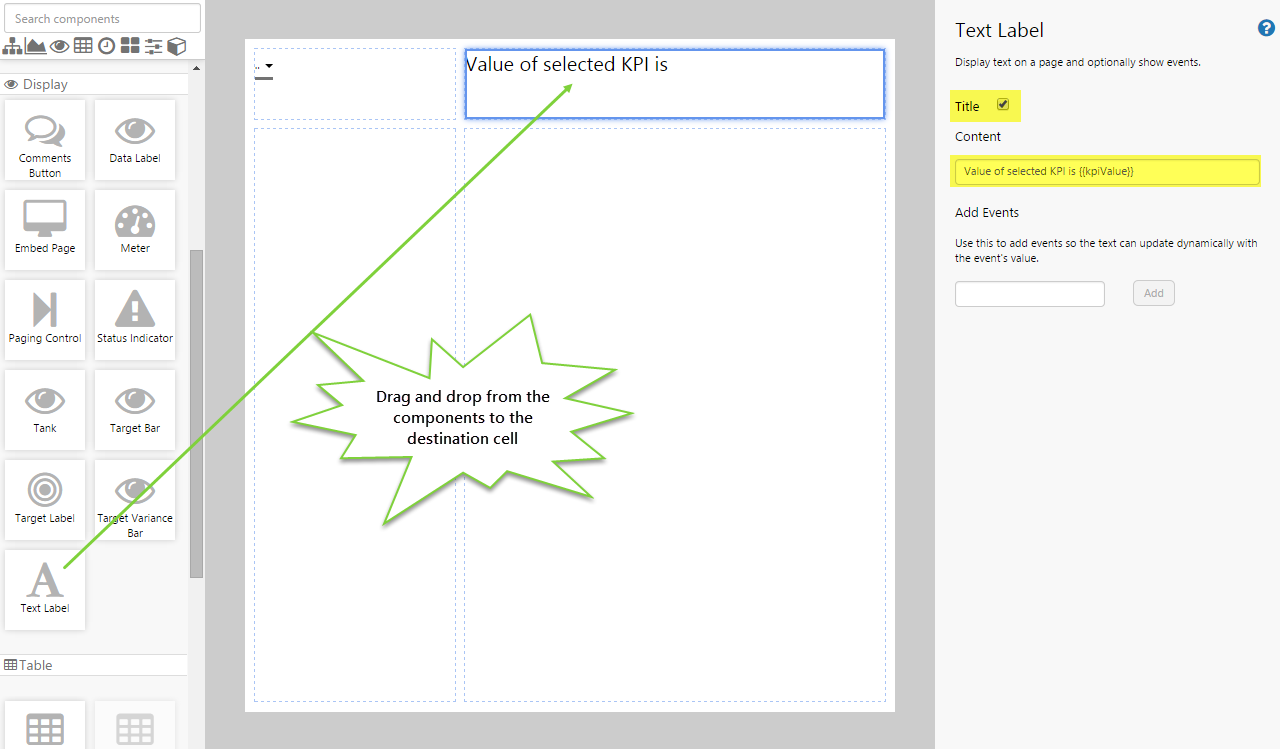Select the chart components category icon
The image size is (1280, 749).
click(x=35, y=46)
